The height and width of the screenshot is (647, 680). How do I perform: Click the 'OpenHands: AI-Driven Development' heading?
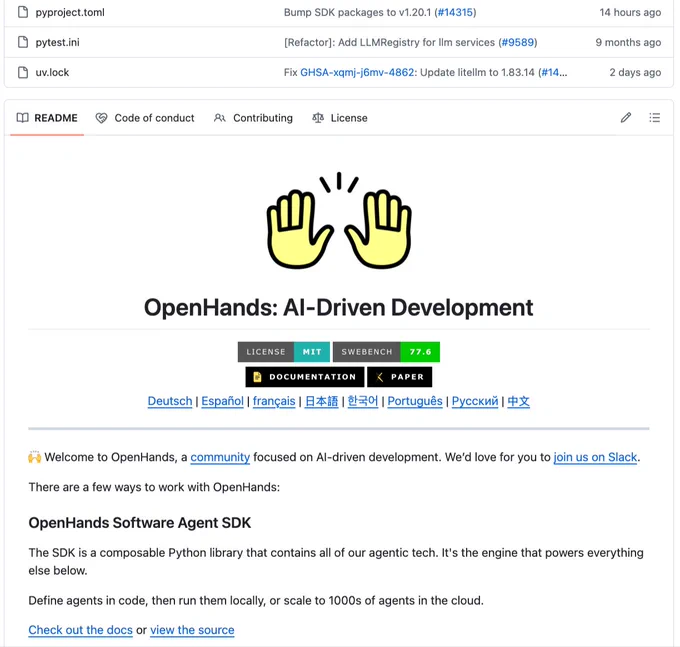pos(338,307)
